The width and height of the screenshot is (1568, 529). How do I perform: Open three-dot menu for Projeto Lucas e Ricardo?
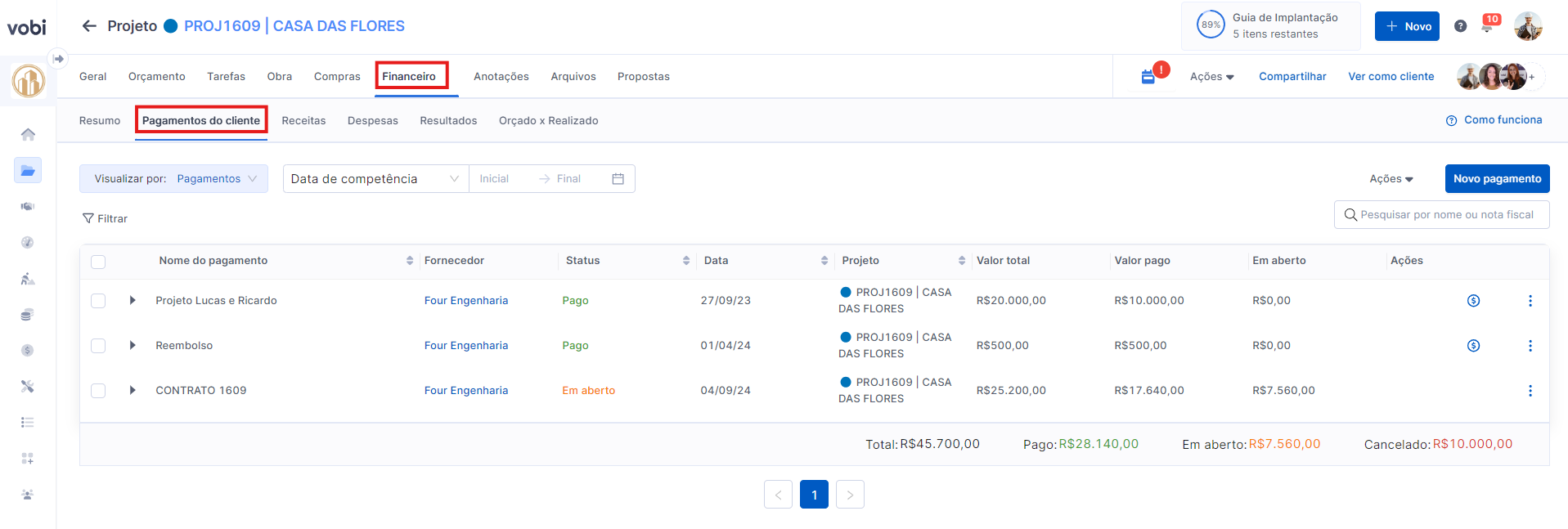coord(1530,301)
